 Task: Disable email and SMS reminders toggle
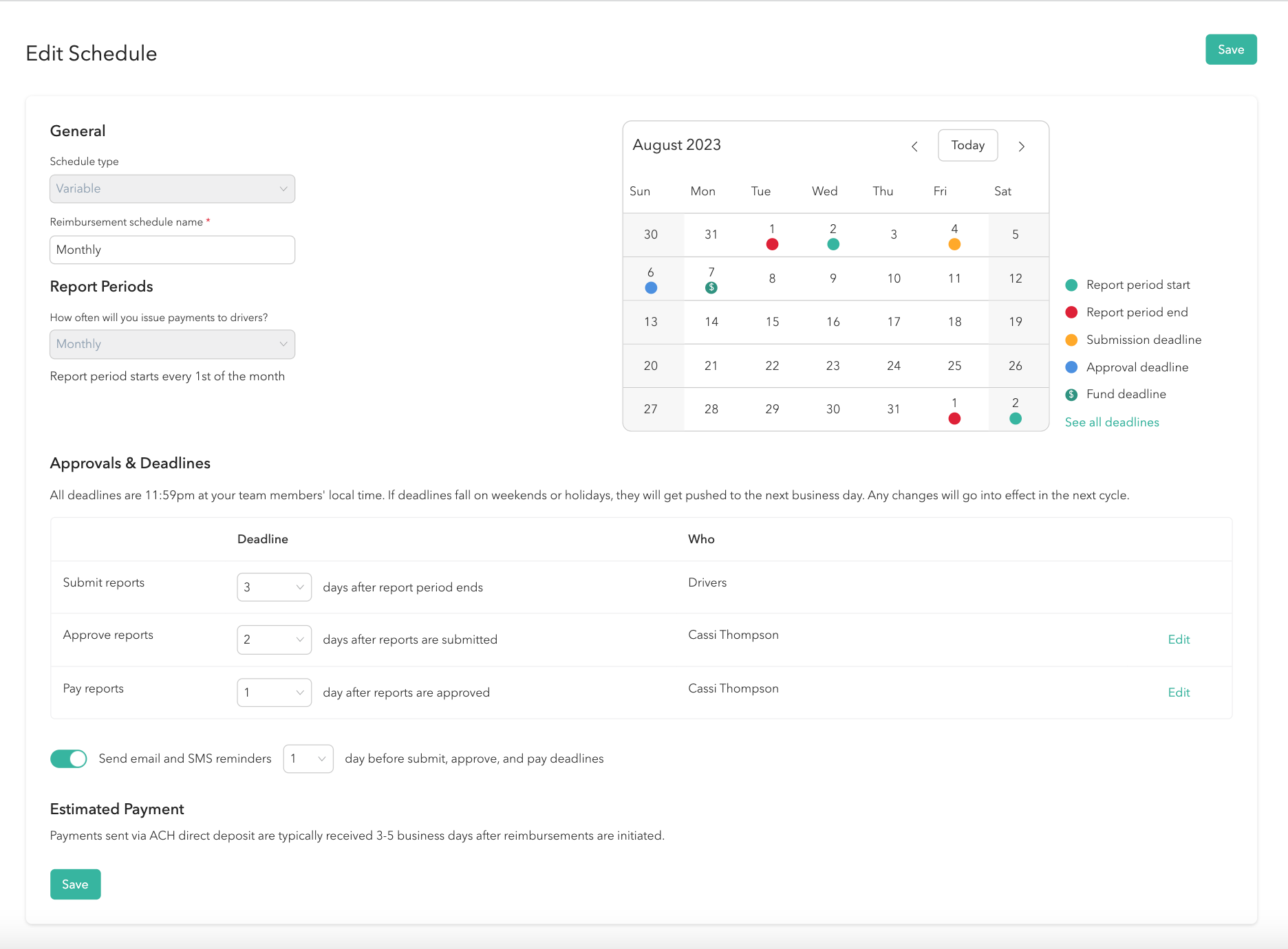click(x=69, y=759)
